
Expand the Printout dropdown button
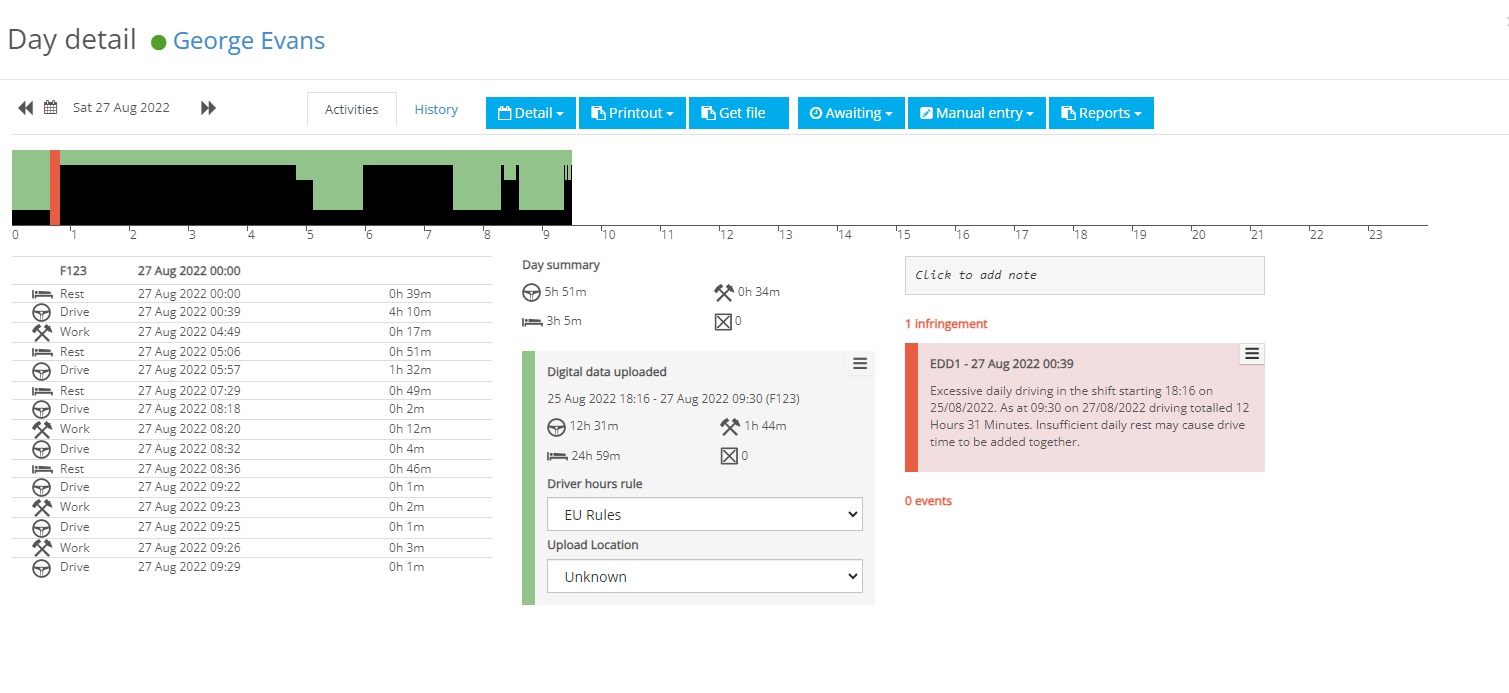coord(632,113)
